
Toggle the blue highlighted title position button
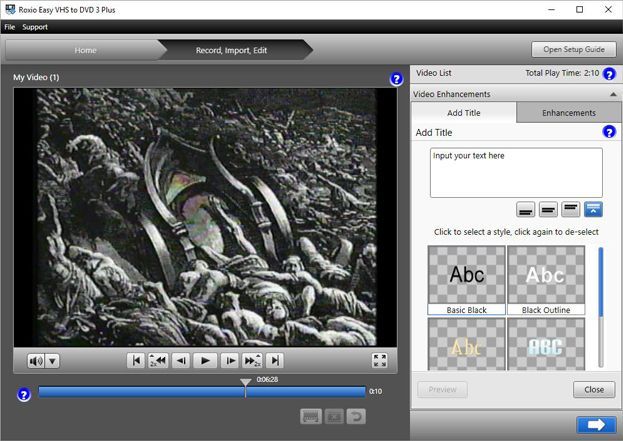(x=593, y=209)
